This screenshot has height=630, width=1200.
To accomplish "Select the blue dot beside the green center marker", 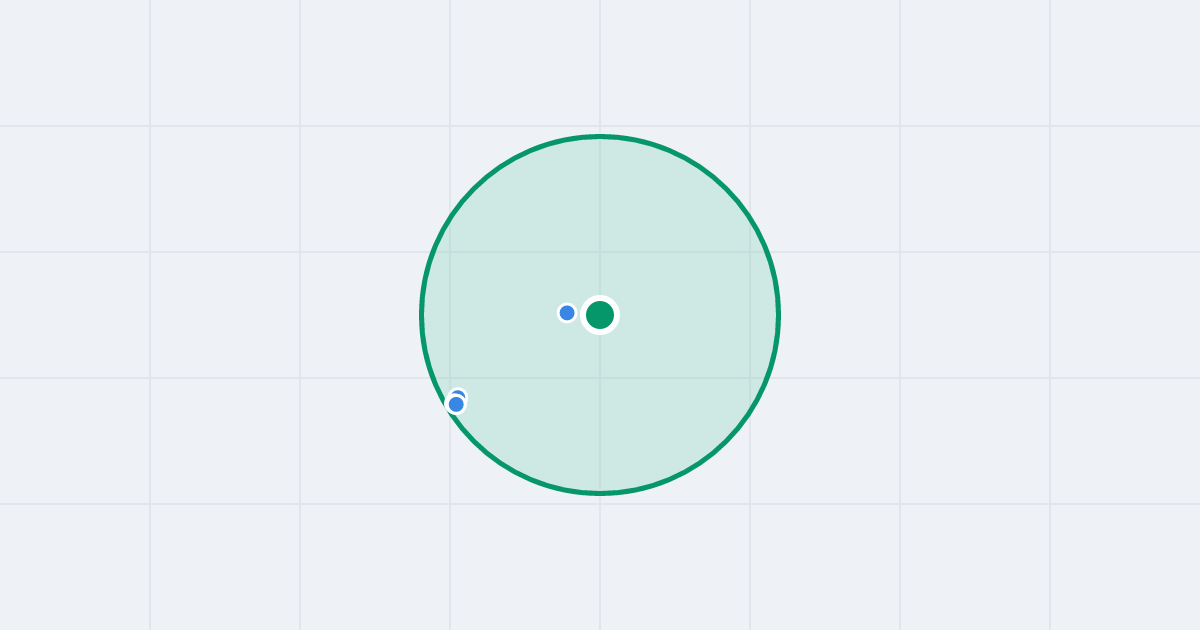I will [x=567, y=313].
